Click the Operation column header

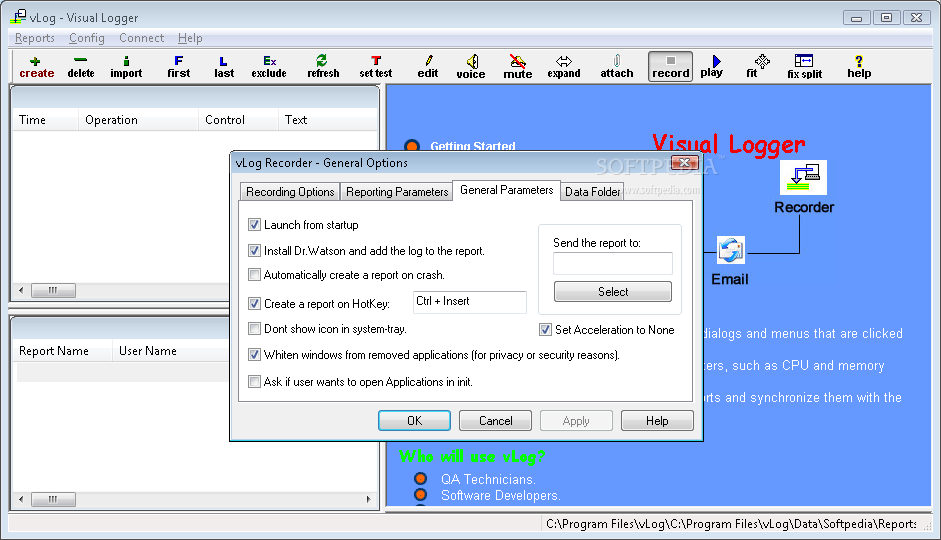pyautogui.click(x=138, y=119)
